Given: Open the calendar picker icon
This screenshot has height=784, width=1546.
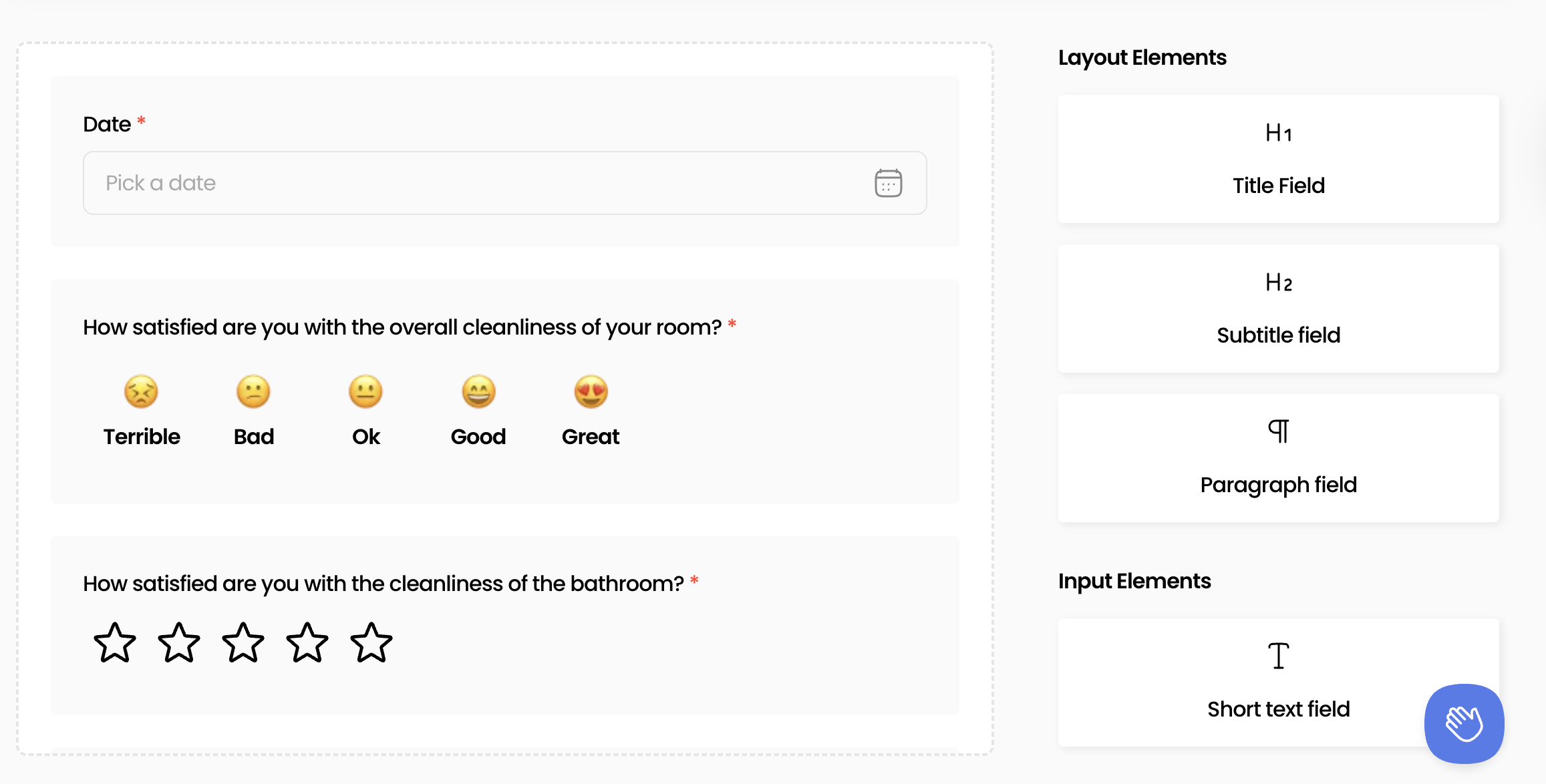Looking at the screenshot, I should (x=887, y=182).
